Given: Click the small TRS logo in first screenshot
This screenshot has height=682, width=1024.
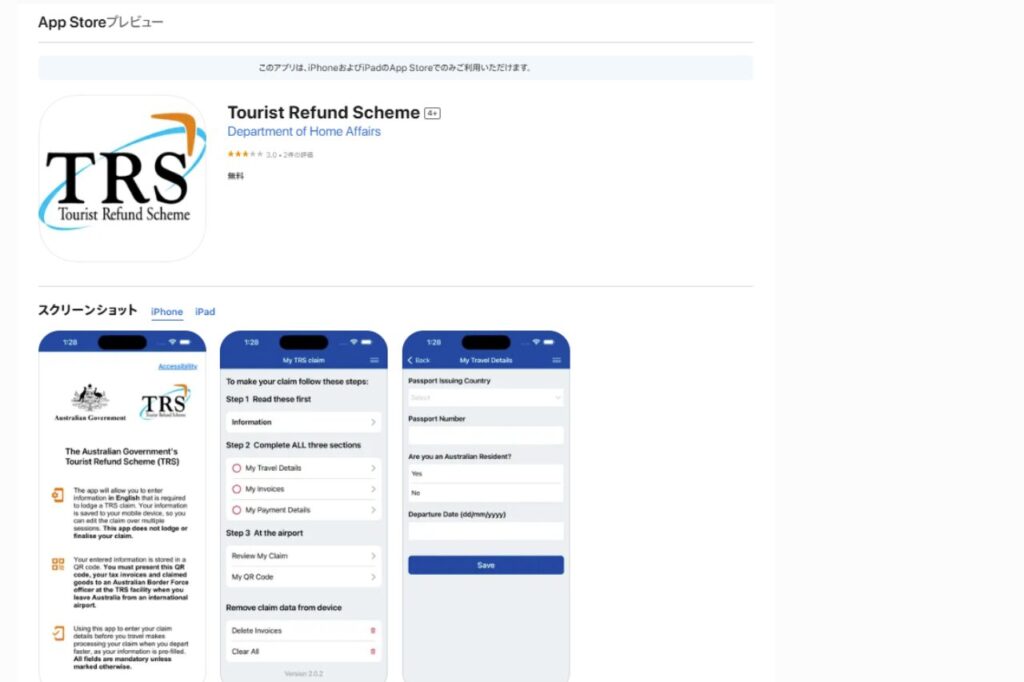Looking at the screenshot, I should tap(165, 402).
